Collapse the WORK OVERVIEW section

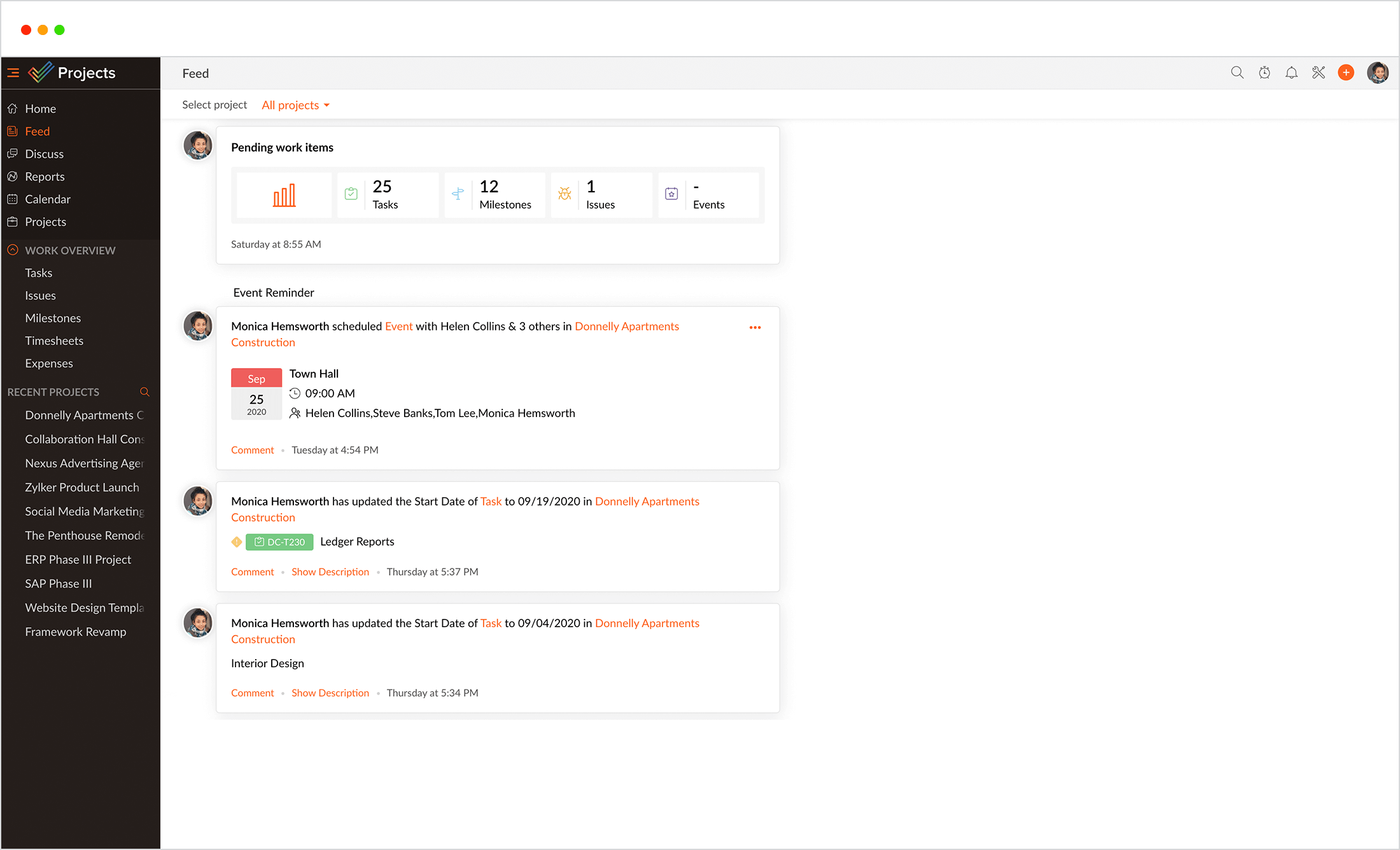click(13, 250)
